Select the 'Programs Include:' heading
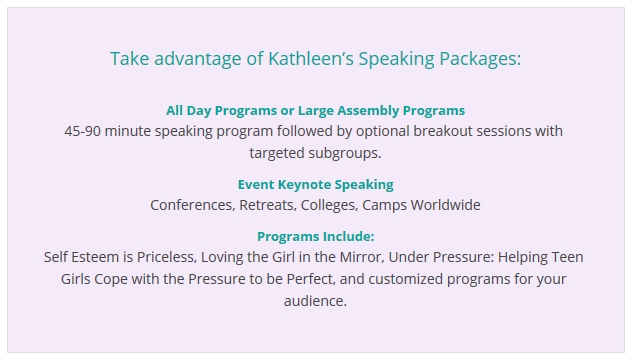This screenshot has width=632, height=361. pos(316,237)
